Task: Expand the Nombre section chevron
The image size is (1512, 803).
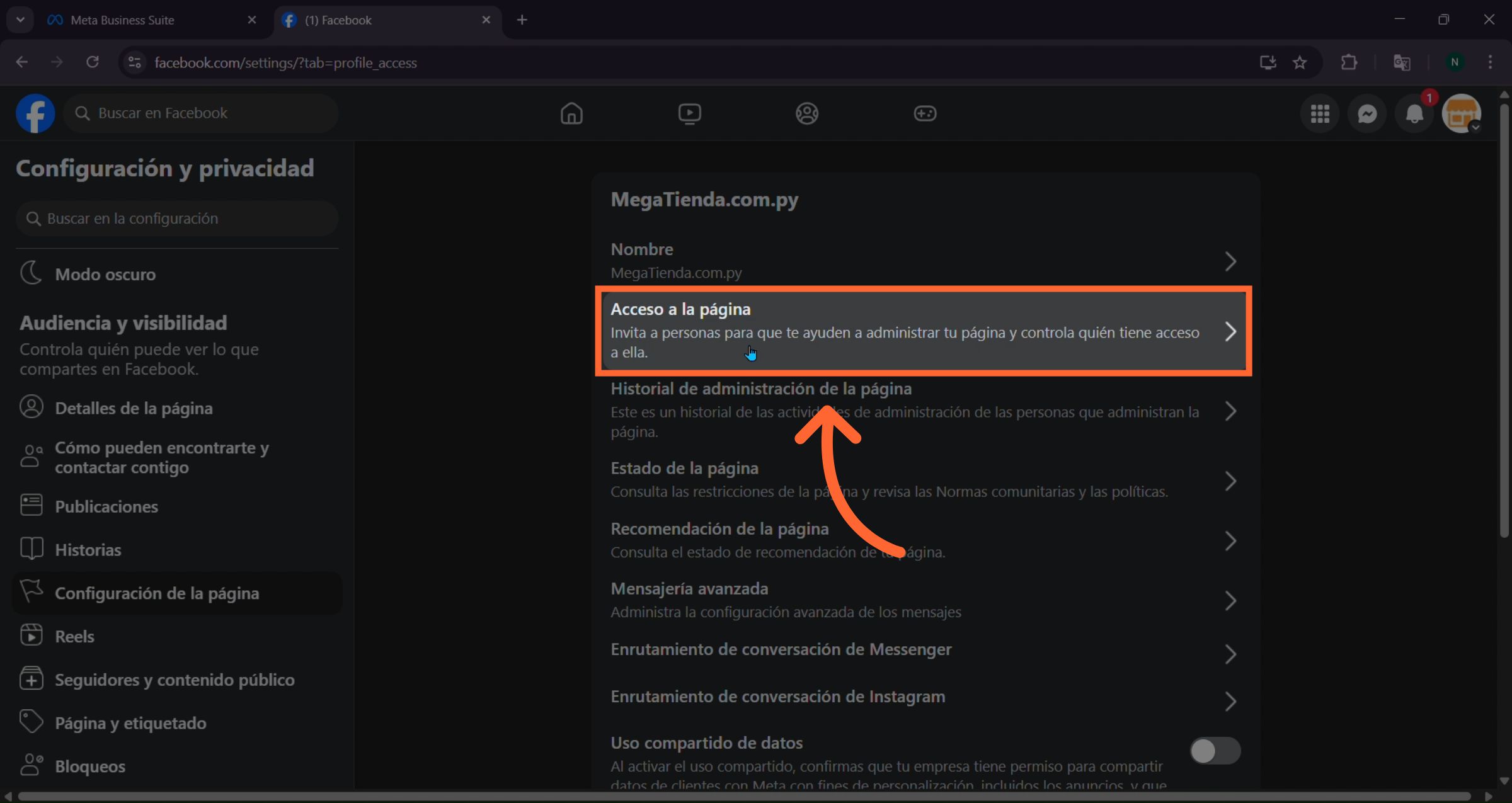Action: (x=1230, y=261)
